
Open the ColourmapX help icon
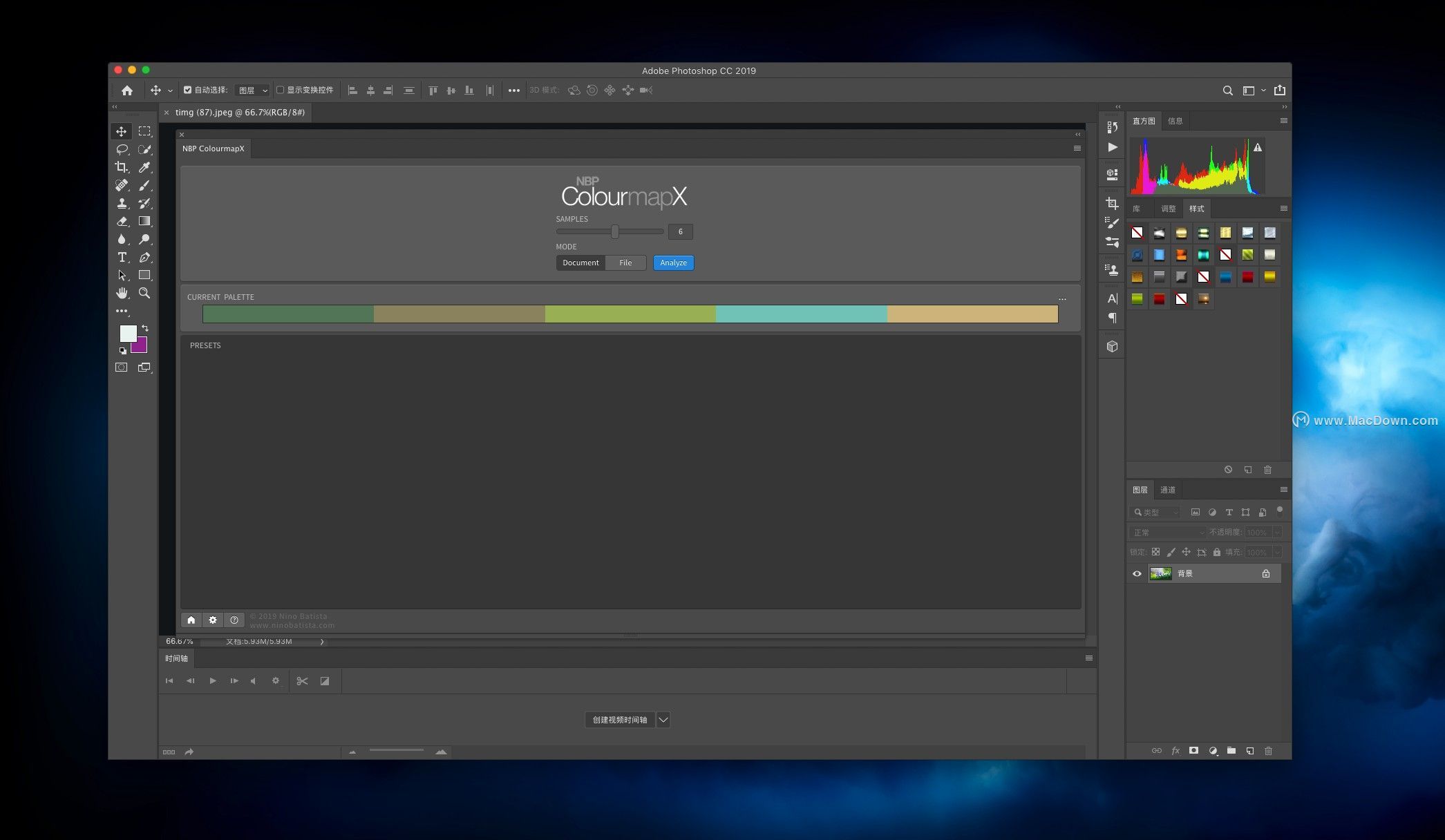234,620
